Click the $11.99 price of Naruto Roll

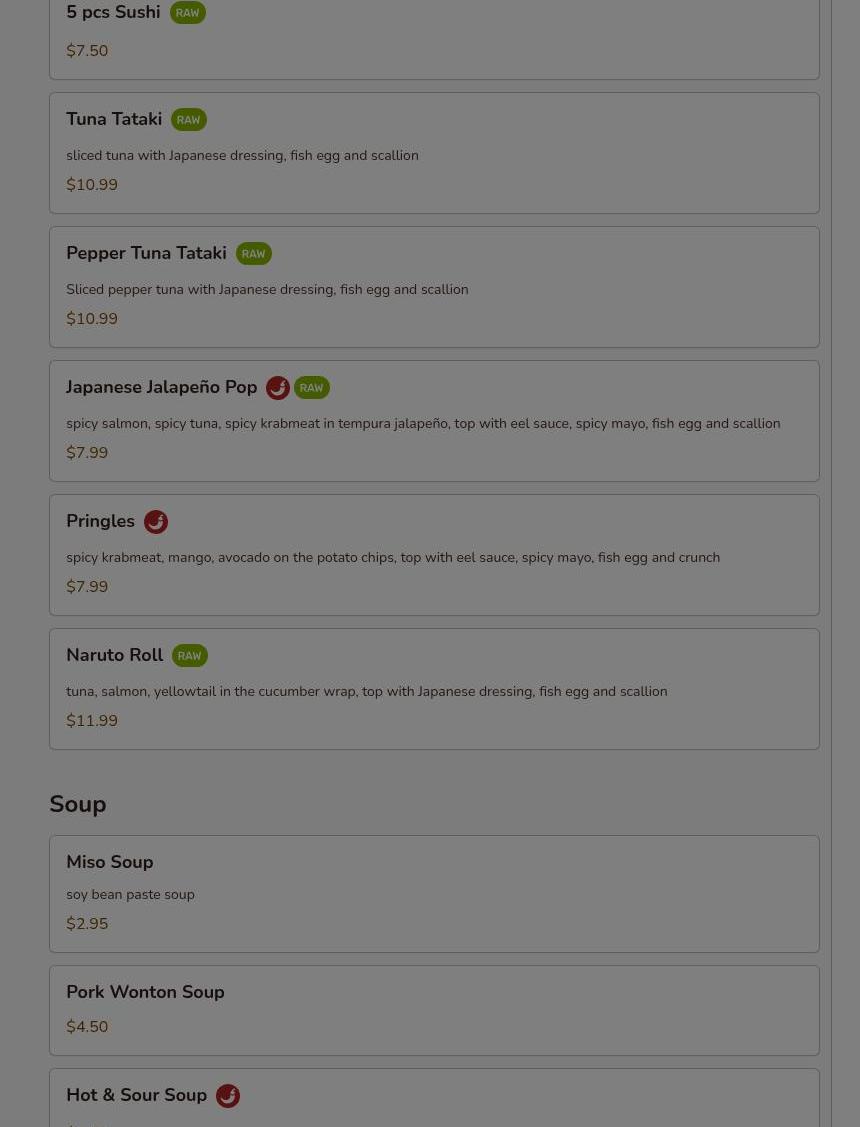click(x=92, y=720)
